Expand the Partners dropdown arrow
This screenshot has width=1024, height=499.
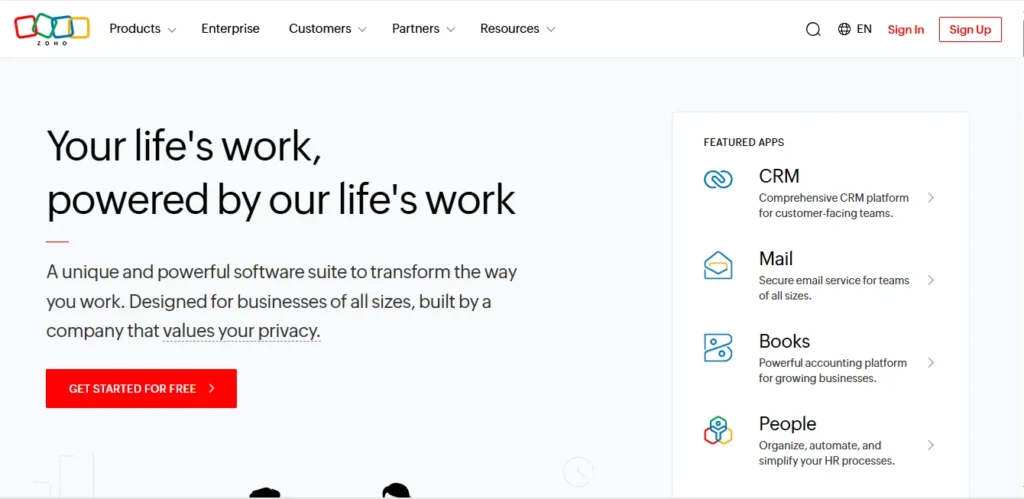point(450,30)
